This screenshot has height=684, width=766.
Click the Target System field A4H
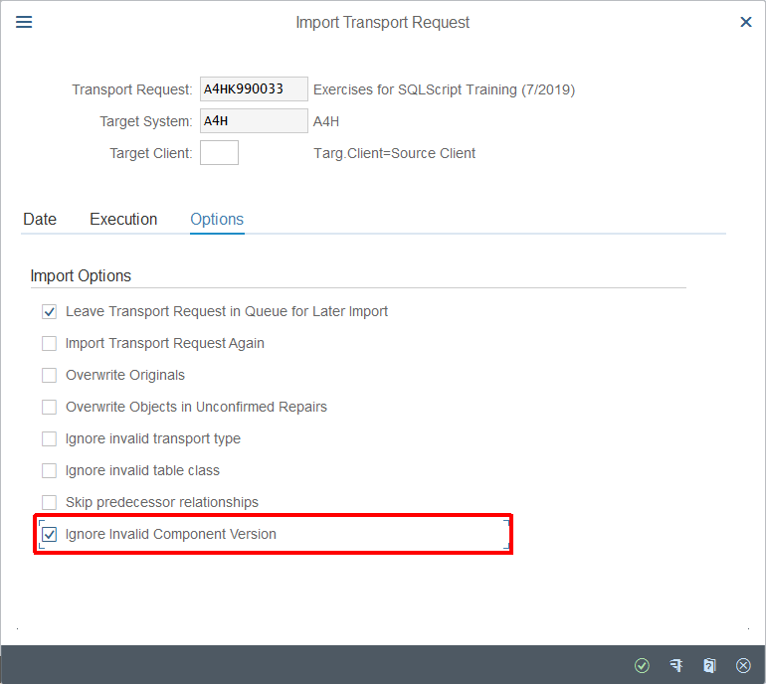point(254,121)
